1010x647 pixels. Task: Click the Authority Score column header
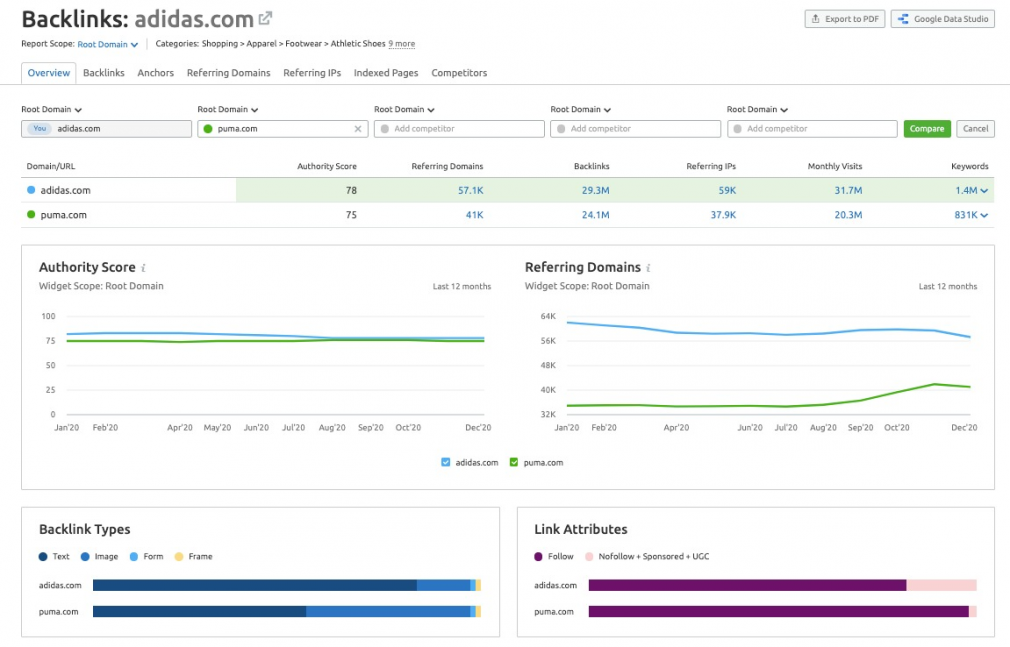pyautogui.click(x=327, y=166)
